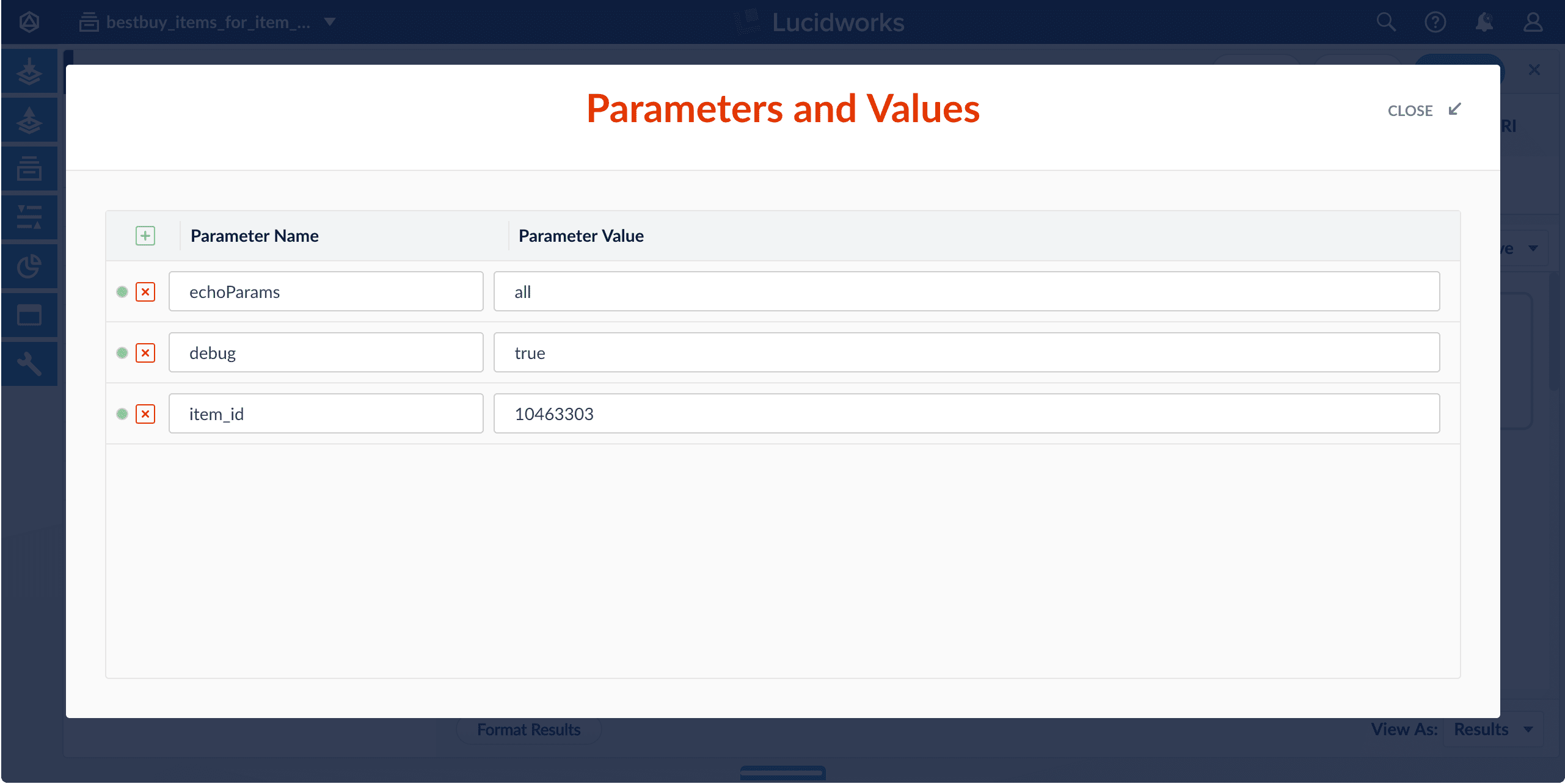1565x784 pixels.
Task: Toggle the green indicator on the debug row
Action: pos(122,352)
